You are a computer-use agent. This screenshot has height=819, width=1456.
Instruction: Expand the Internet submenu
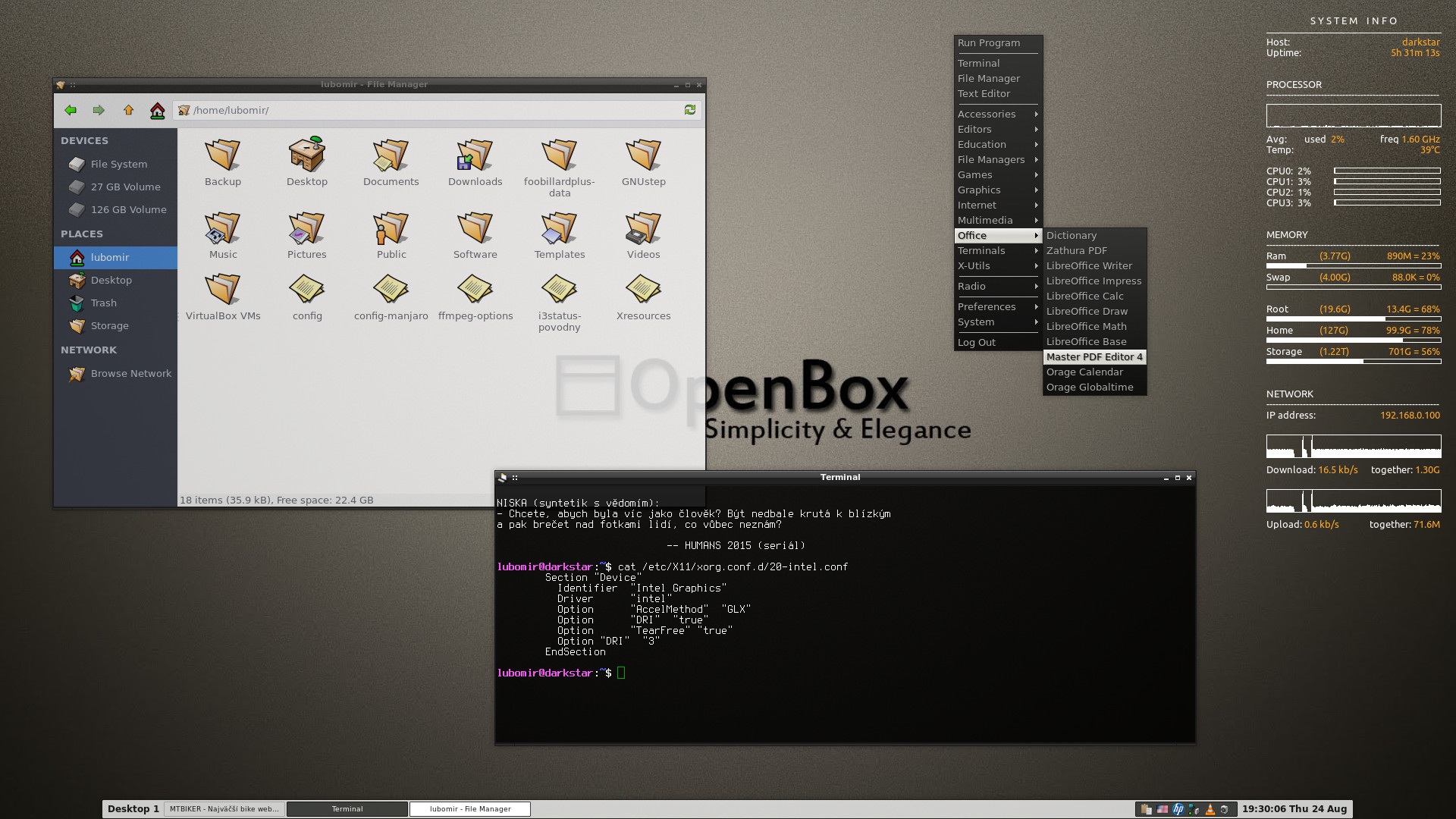998,205
